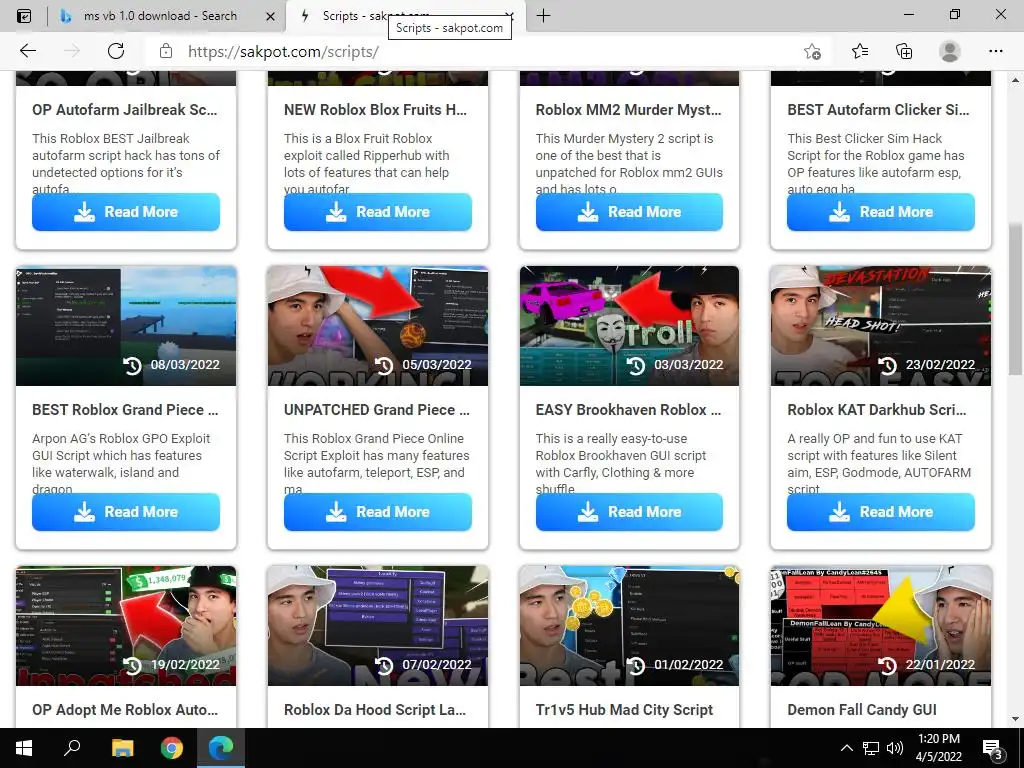Add this page to favorites star
The height and width of the screenshot is (768, 1024).
812,52
